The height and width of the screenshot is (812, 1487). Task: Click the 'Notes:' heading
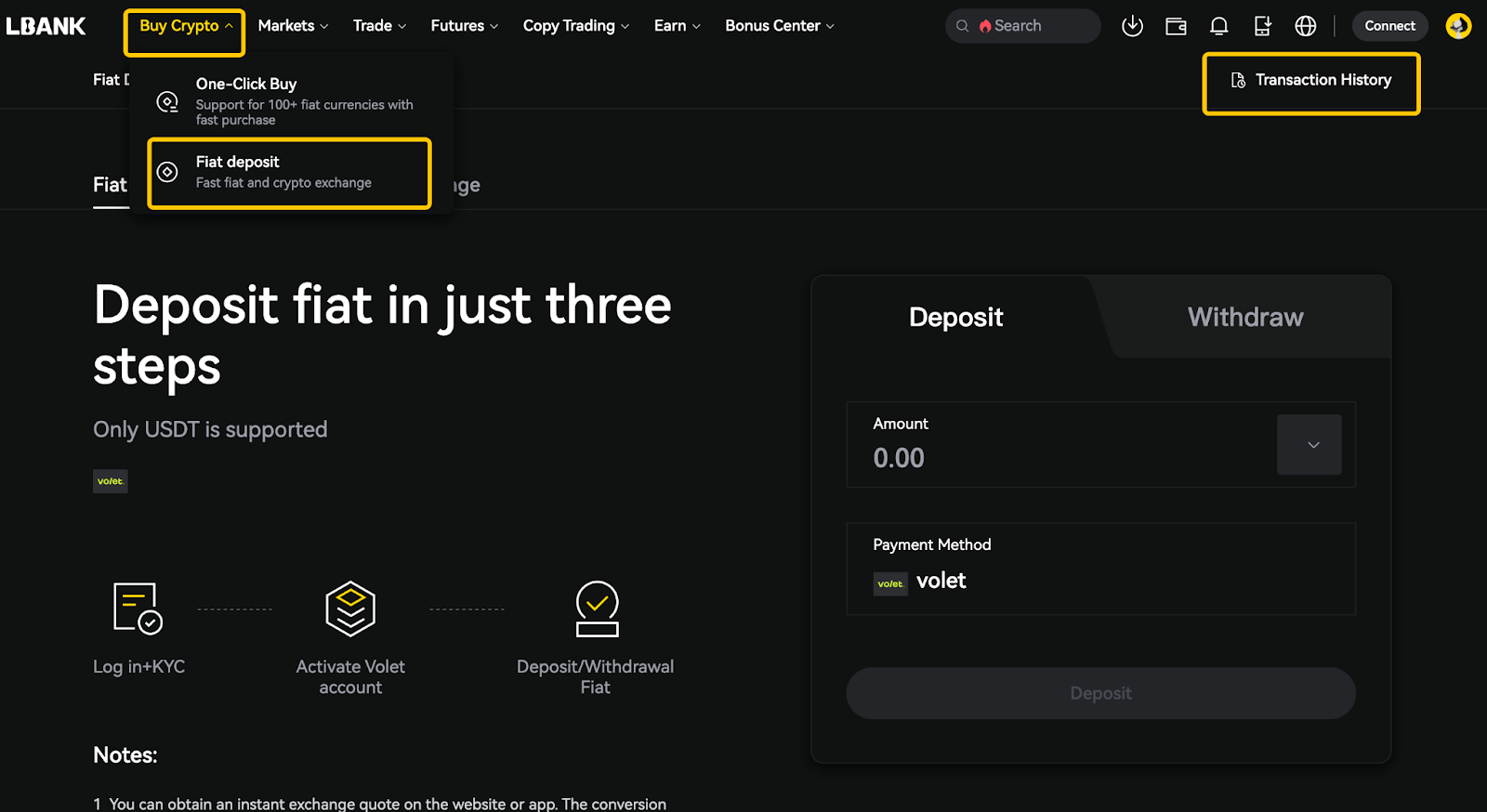(125, 754)
